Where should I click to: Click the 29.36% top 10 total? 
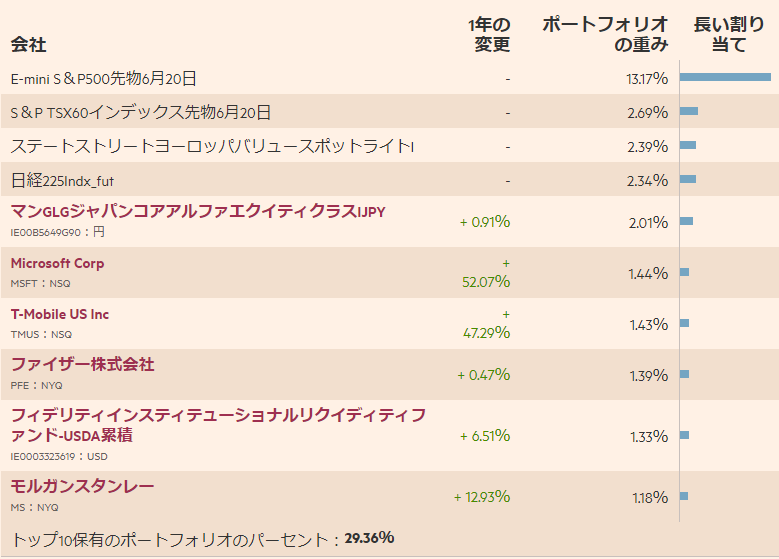[x=369, y=538]
